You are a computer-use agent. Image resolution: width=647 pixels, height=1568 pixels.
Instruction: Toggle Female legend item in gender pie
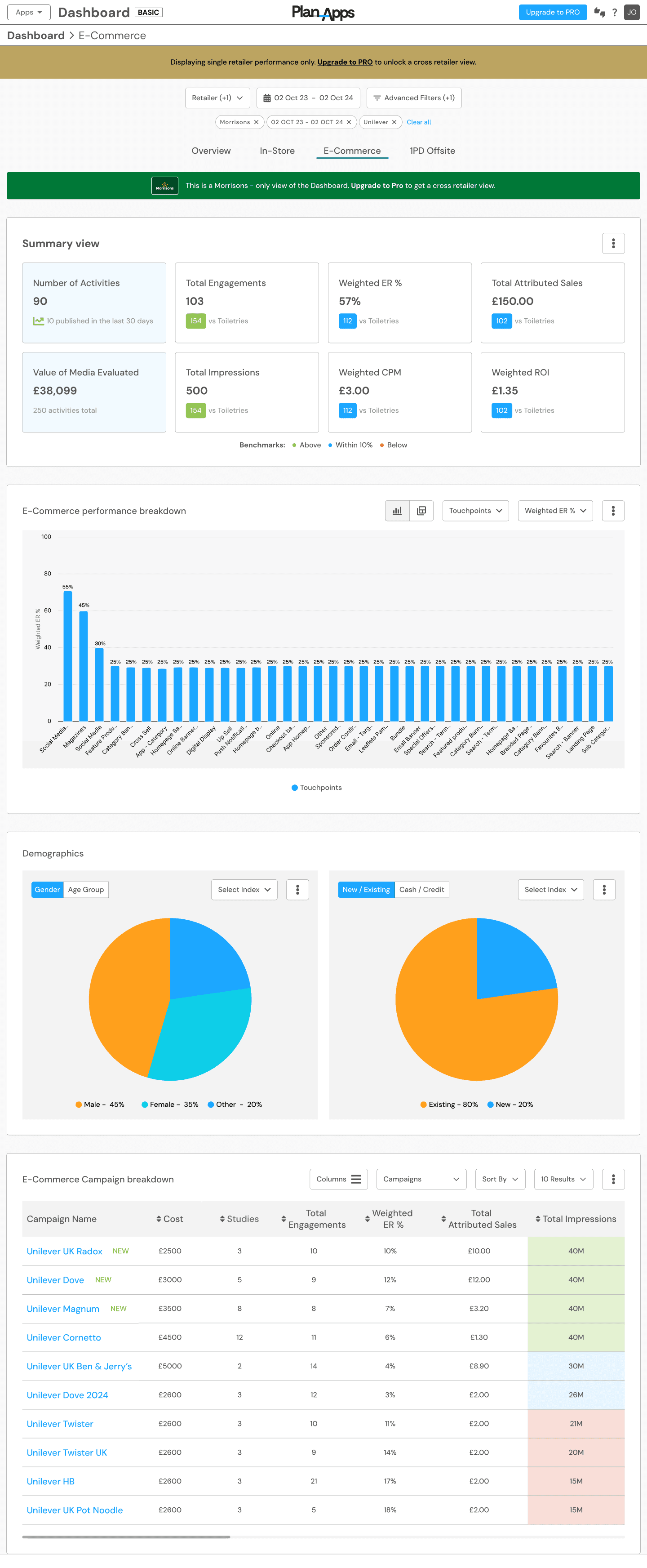(x=170, y=1104)
